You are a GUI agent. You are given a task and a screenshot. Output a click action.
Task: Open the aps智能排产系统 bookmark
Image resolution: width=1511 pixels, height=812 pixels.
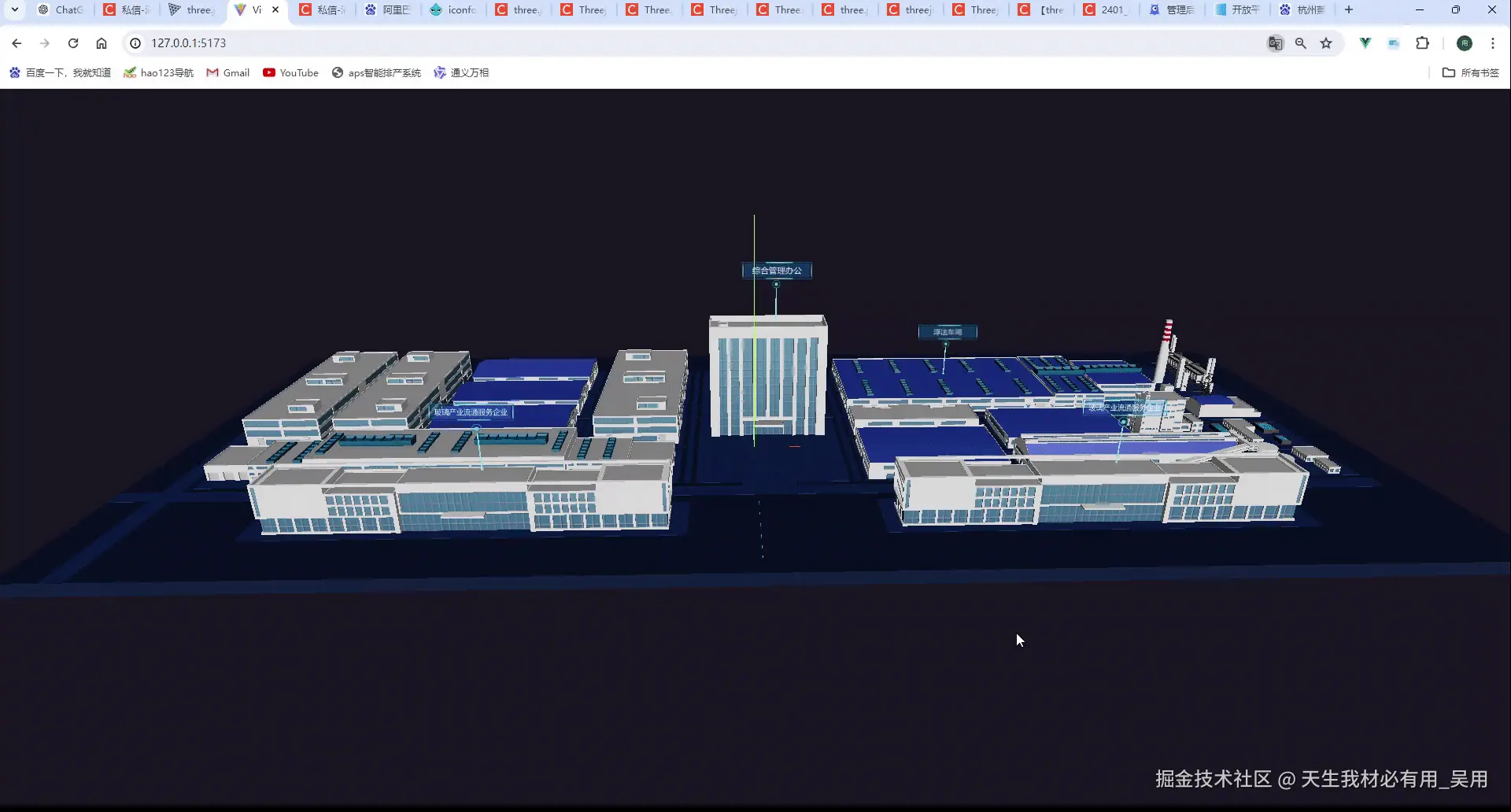tap(376, 72)
